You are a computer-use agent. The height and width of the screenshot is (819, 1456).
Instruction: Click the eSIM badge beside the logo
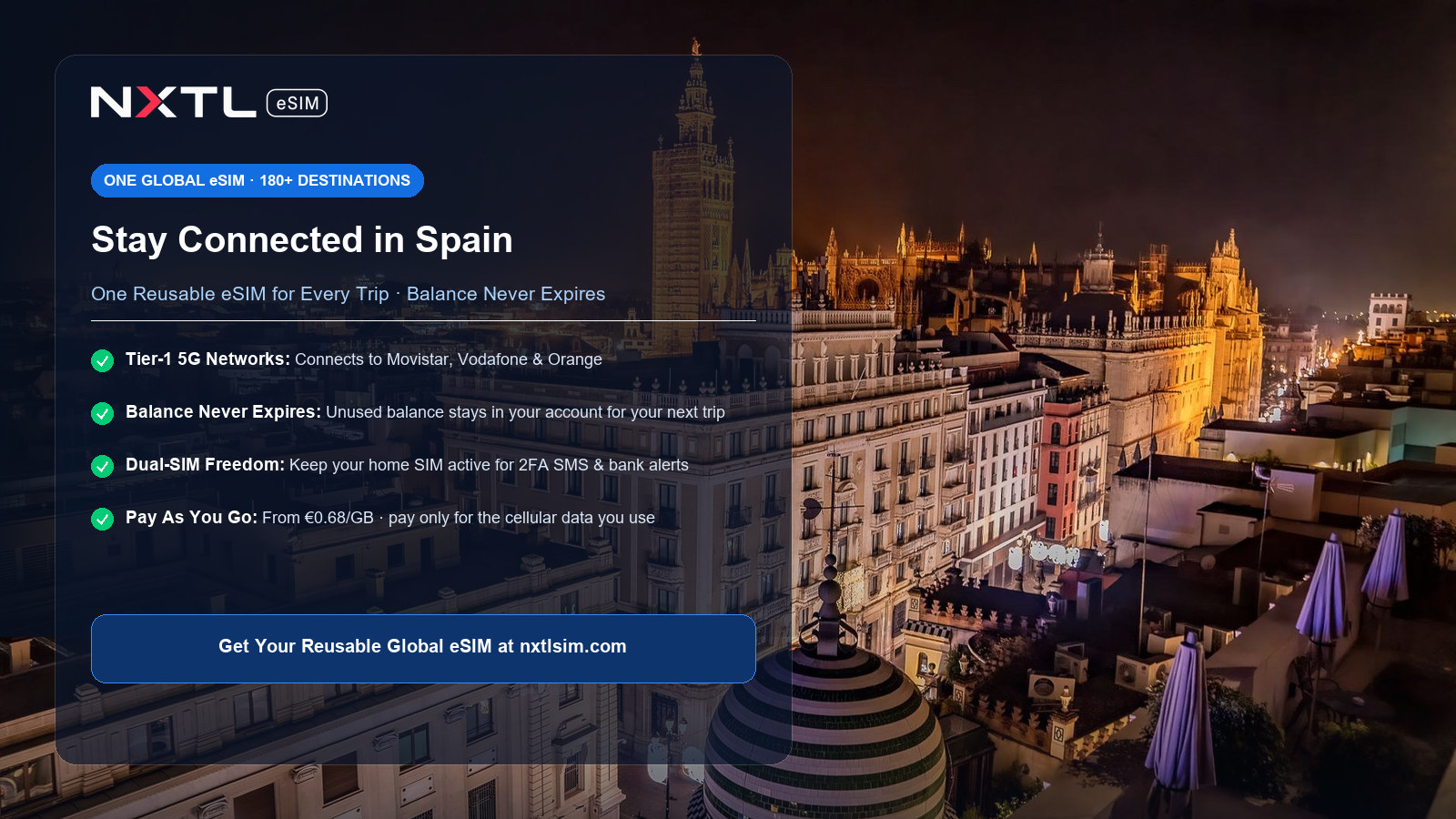click(x=297, y=103)
